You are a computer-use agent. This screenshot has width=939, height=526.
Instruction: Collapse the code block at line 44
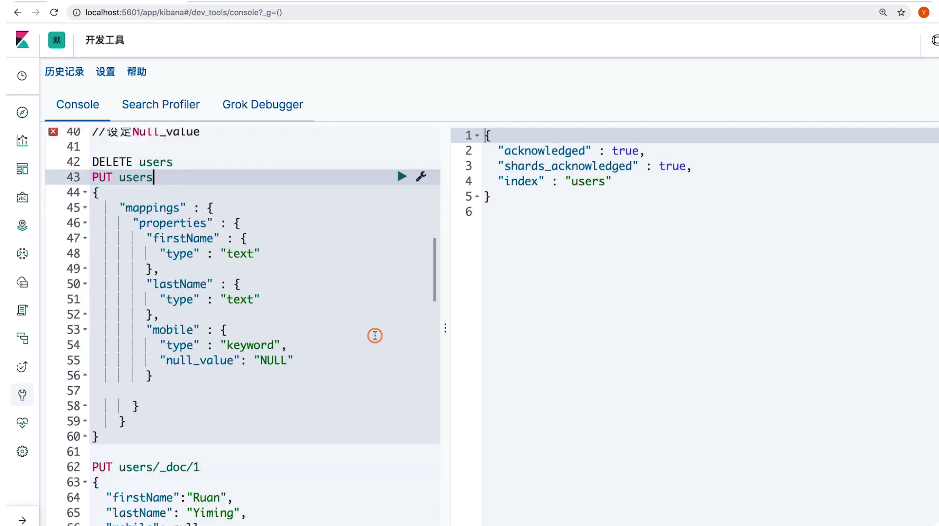[x=85, y=193]
